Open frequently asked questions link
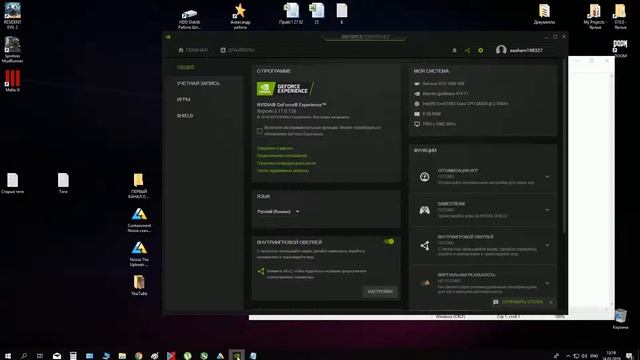The image size is (640, 360). point(282,171)
